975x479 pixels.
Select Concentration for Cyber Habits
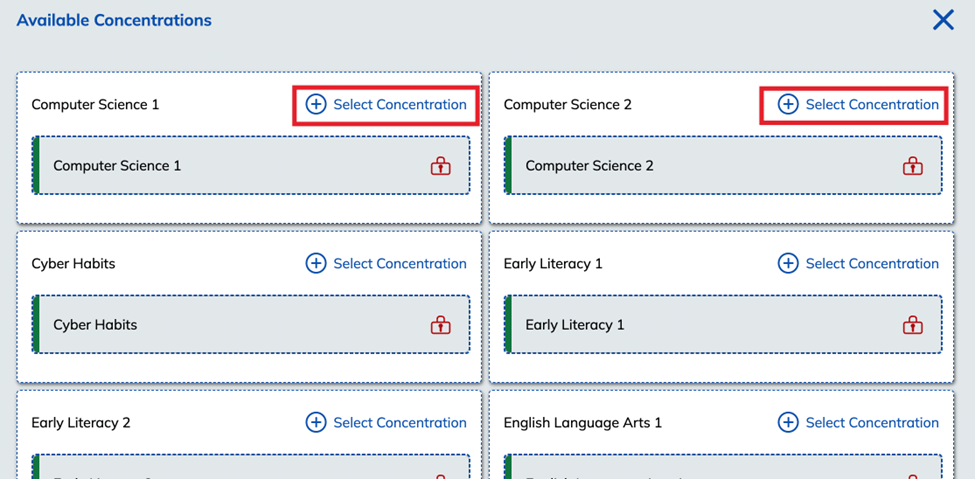[386, 264]
